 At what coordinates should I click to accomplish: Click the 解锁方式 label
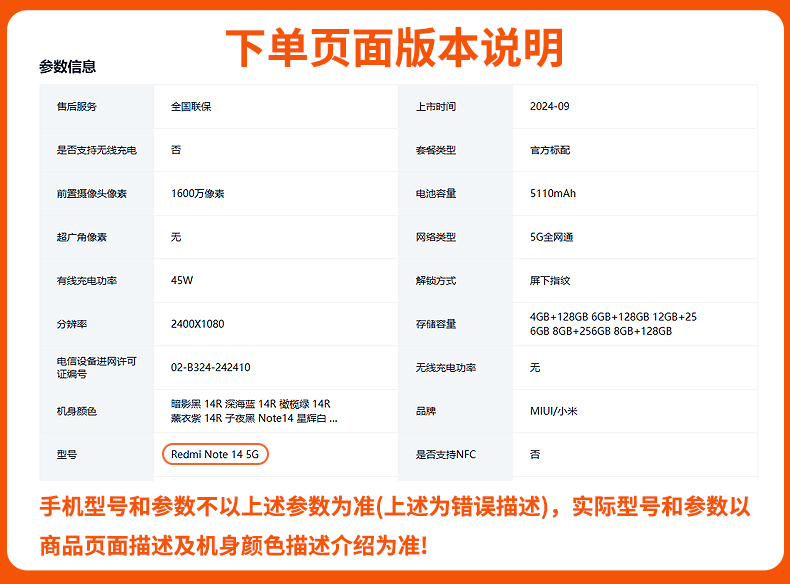click(436, 281)
